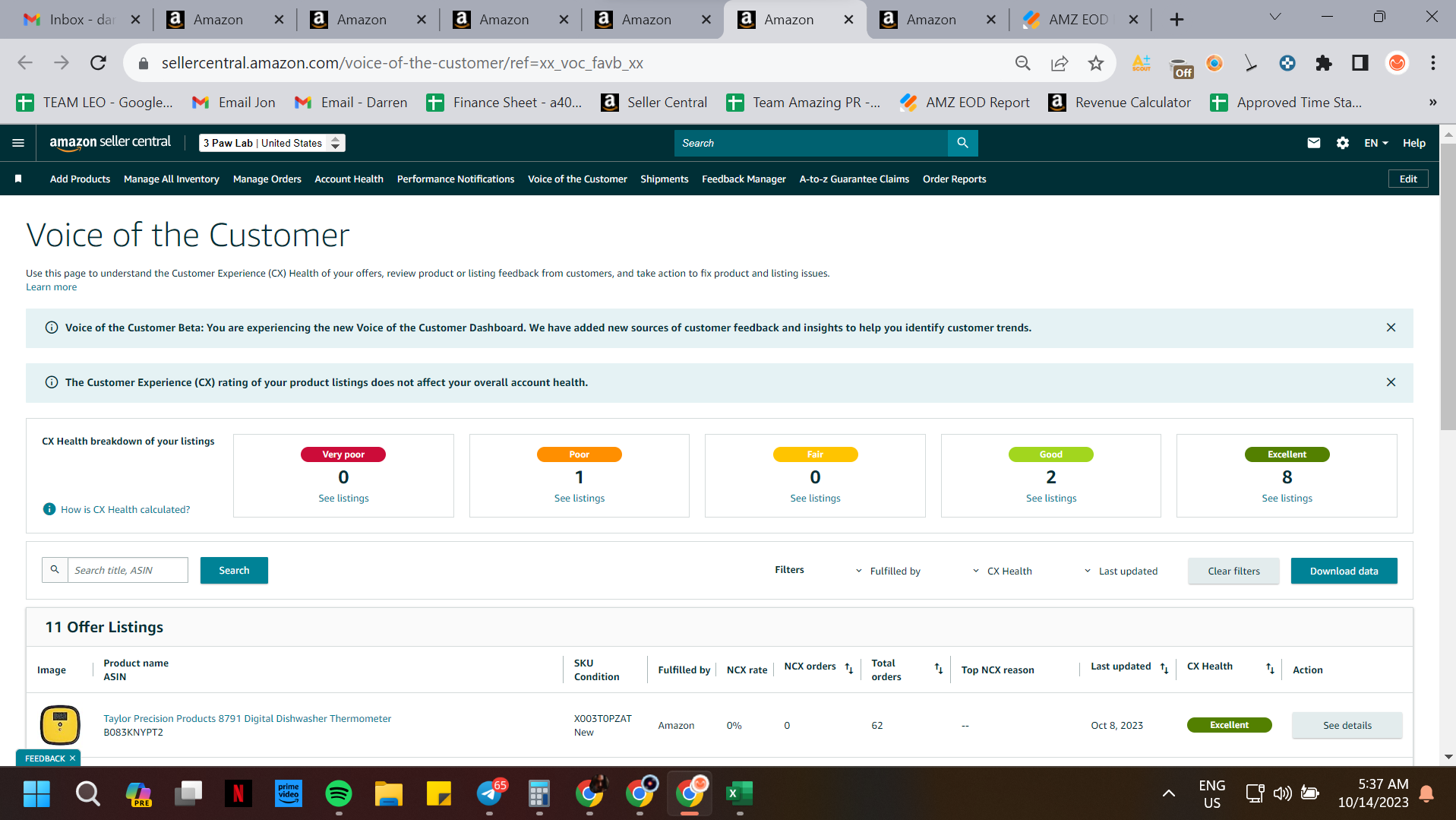Screen dimensions: 1456x820
Task: Open Telegram from the taskbar
Action: click(490, 793)
